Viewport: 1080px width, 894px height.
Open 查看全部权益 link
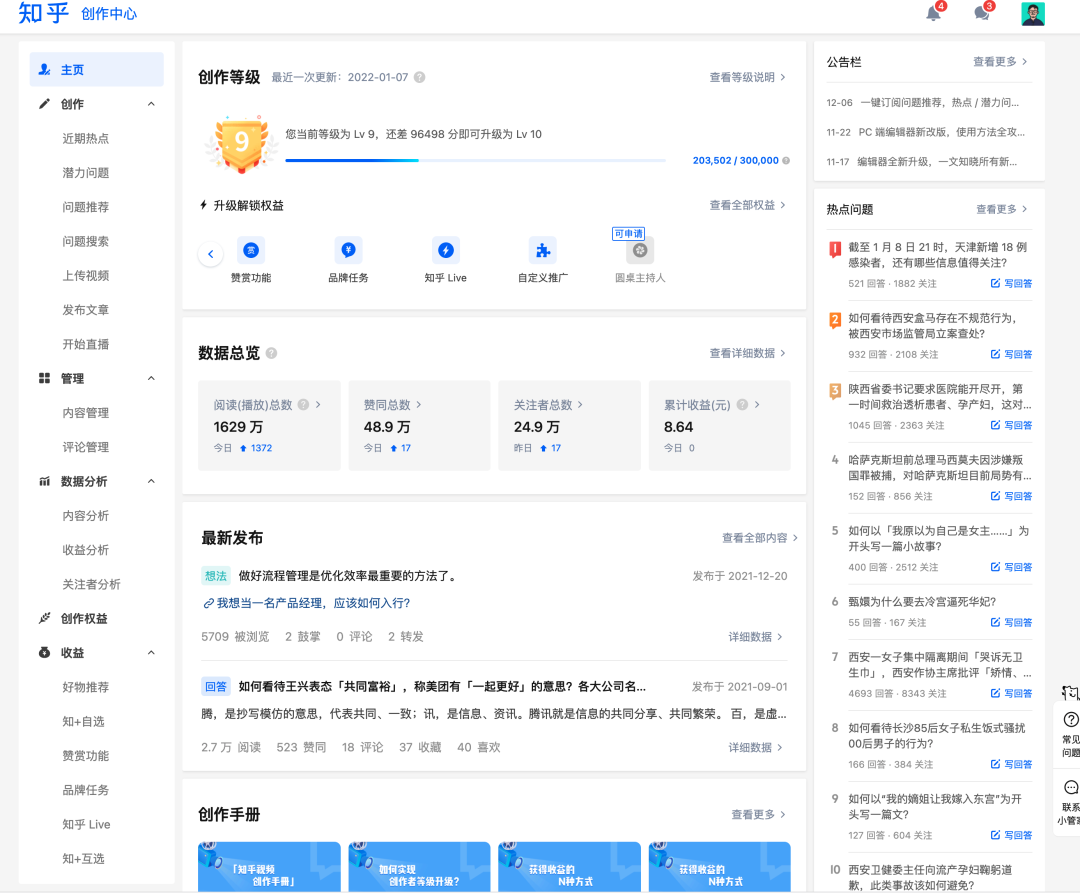(747, 205)
